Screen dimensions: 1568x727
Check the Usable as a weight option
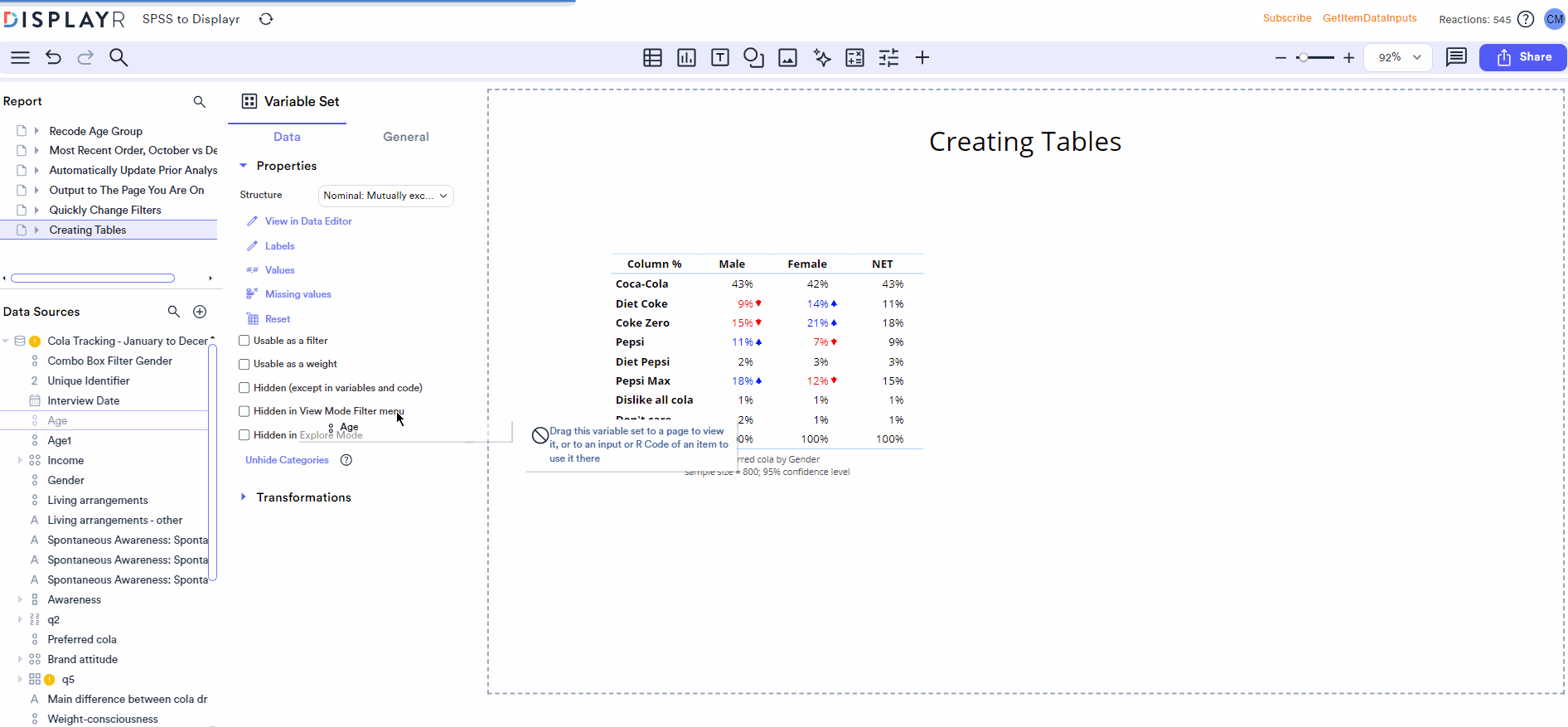pyautogui.click(x=244, y=364)
